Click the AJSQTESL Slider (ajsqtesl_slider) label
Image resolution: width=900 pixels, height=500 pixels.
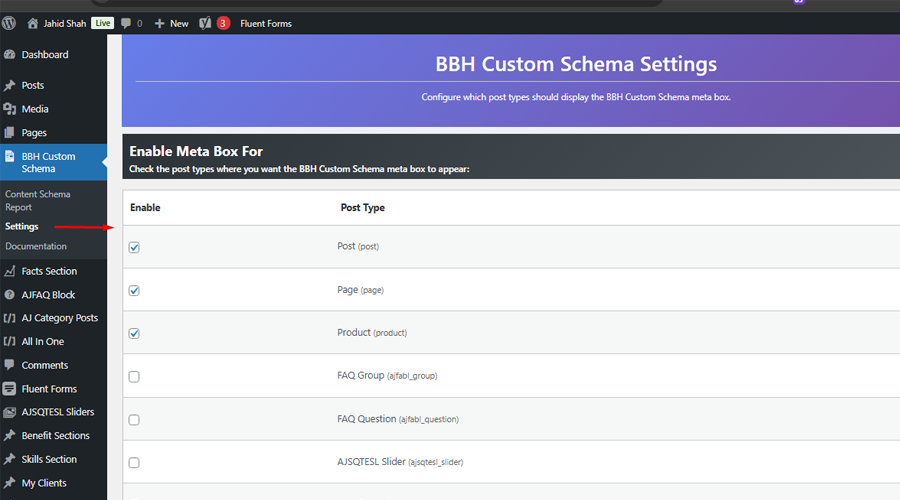400,462
